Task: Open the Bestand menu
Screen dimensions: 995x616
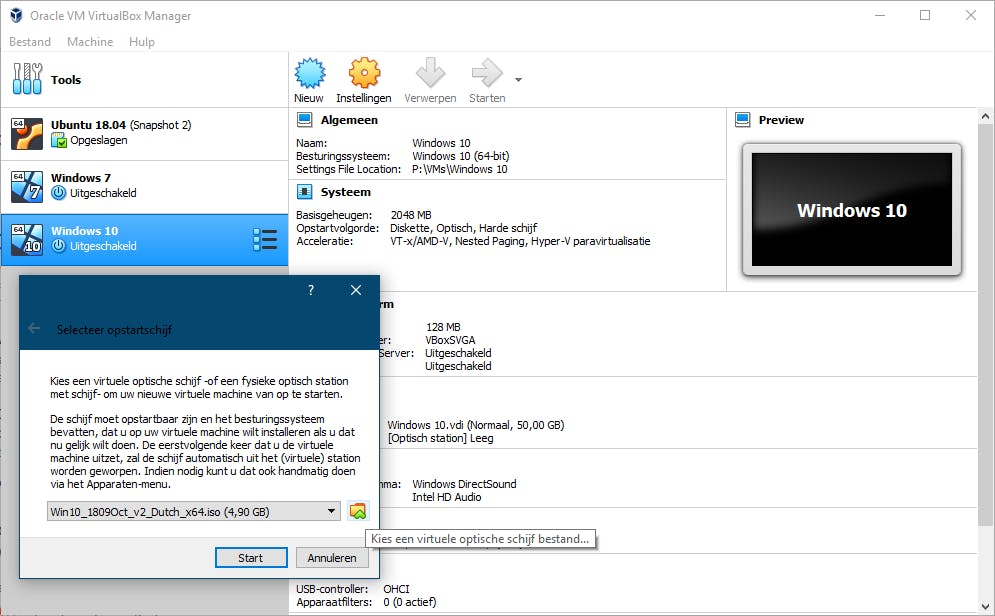Action: click(30, 42)
